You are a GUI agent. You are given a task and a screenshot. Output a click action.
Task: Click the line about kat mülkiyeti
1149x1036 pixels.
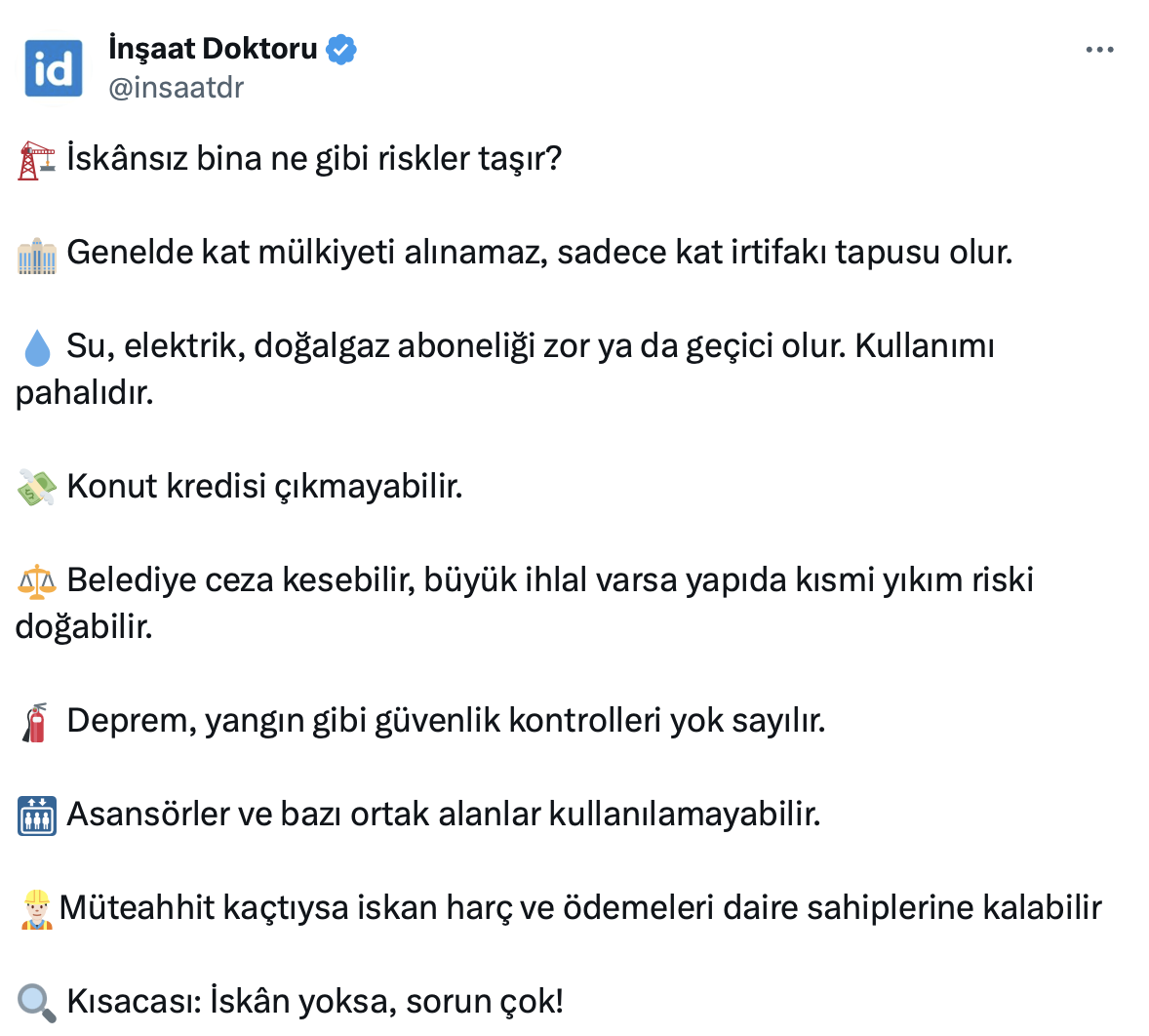(x=539, y=253)
